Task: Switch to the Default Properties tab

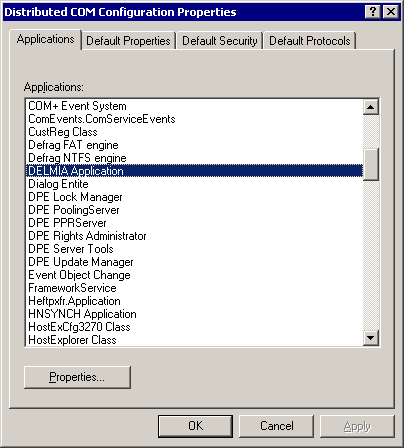Action: point(128,41)
